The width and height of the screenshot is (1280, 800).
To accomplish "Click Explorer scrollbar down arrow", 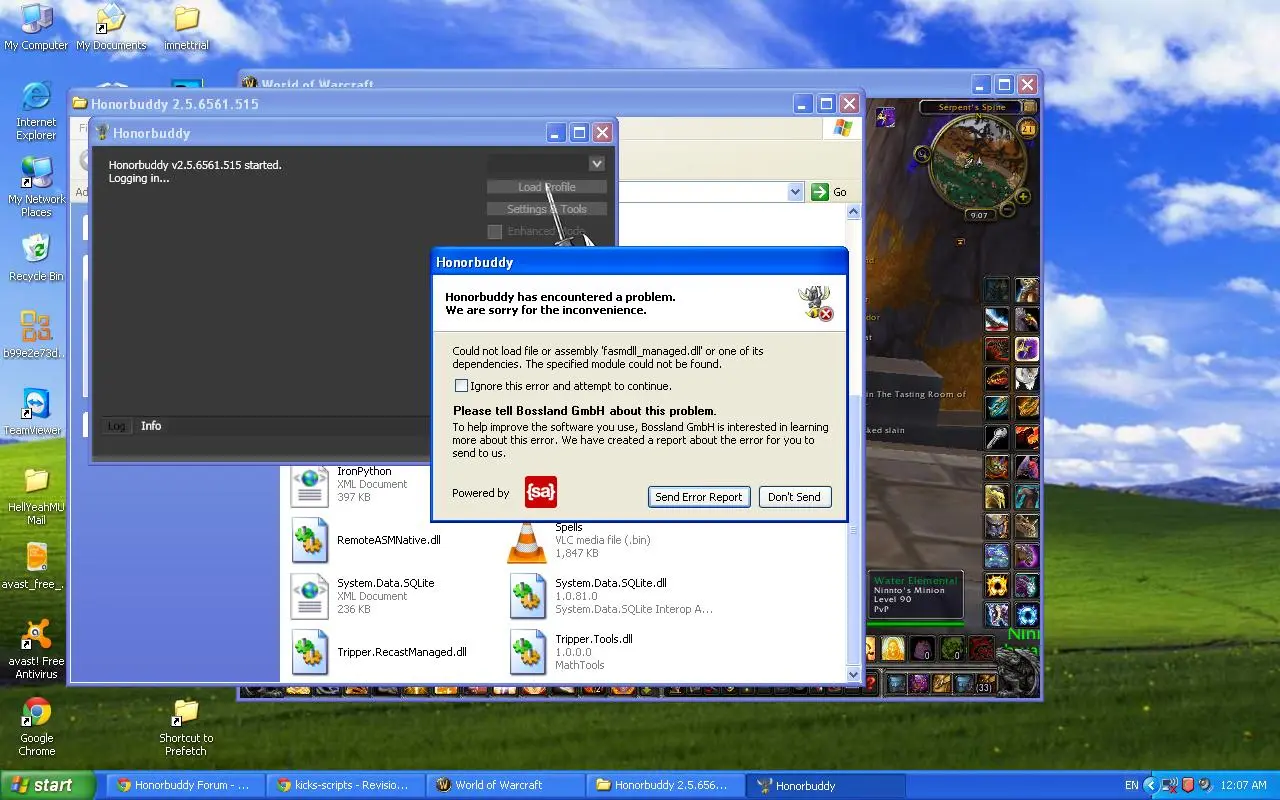I will coord(853,674).
